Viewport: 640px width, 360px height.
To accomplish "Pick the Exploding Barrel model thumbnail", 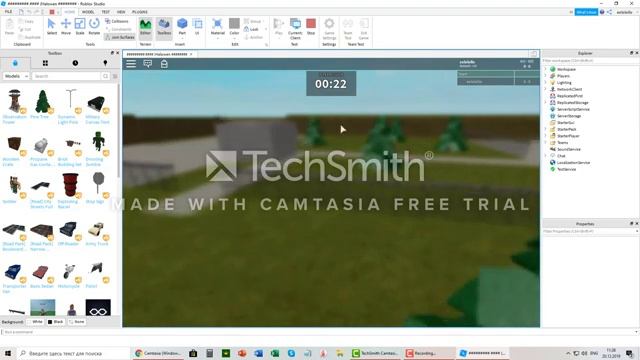I will (70, 185).
